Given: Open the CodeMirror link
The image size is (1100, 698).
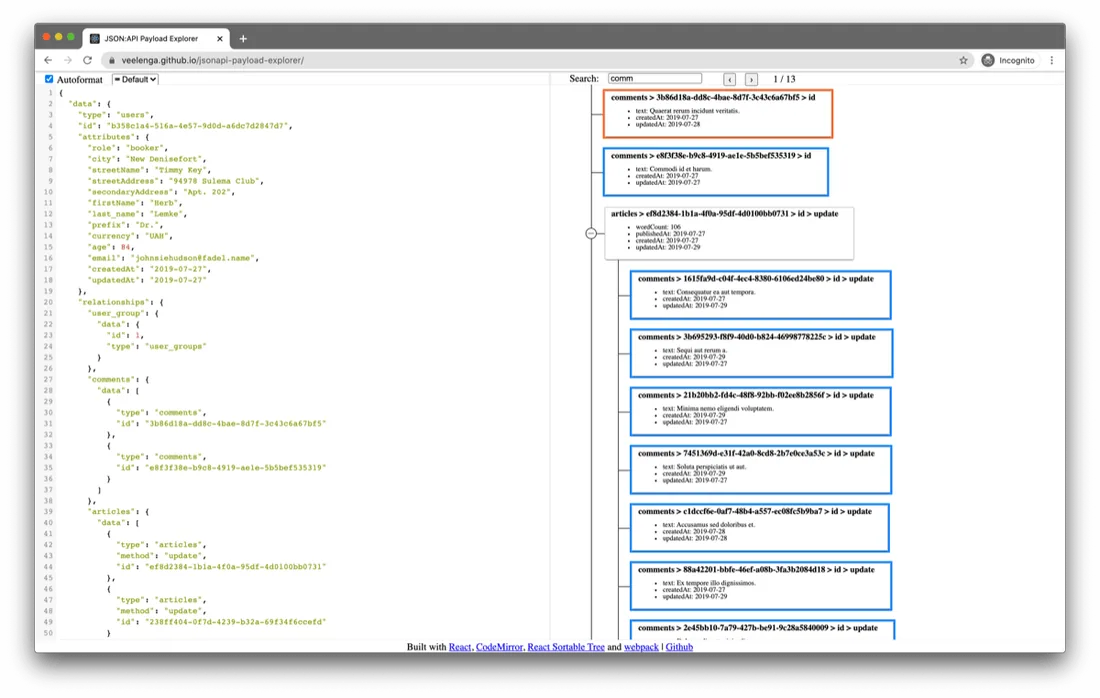Looking at the screenshot, I should tap(499, 647).
